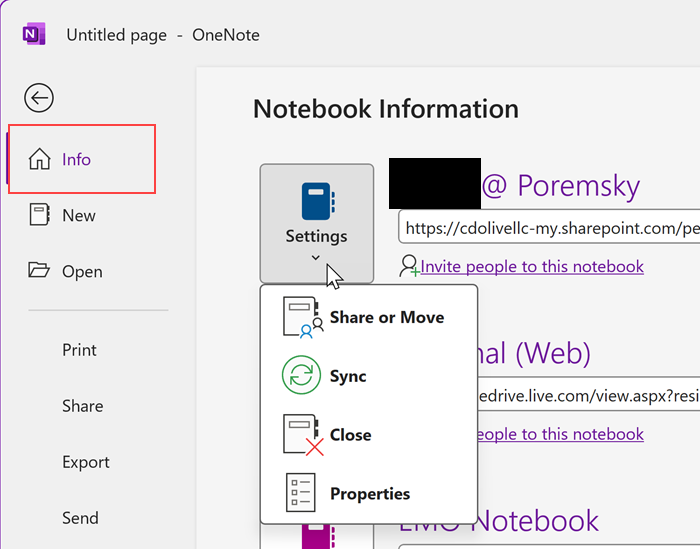
Task: Select Send in the backstage sidebar
Action: click(80, 518)
